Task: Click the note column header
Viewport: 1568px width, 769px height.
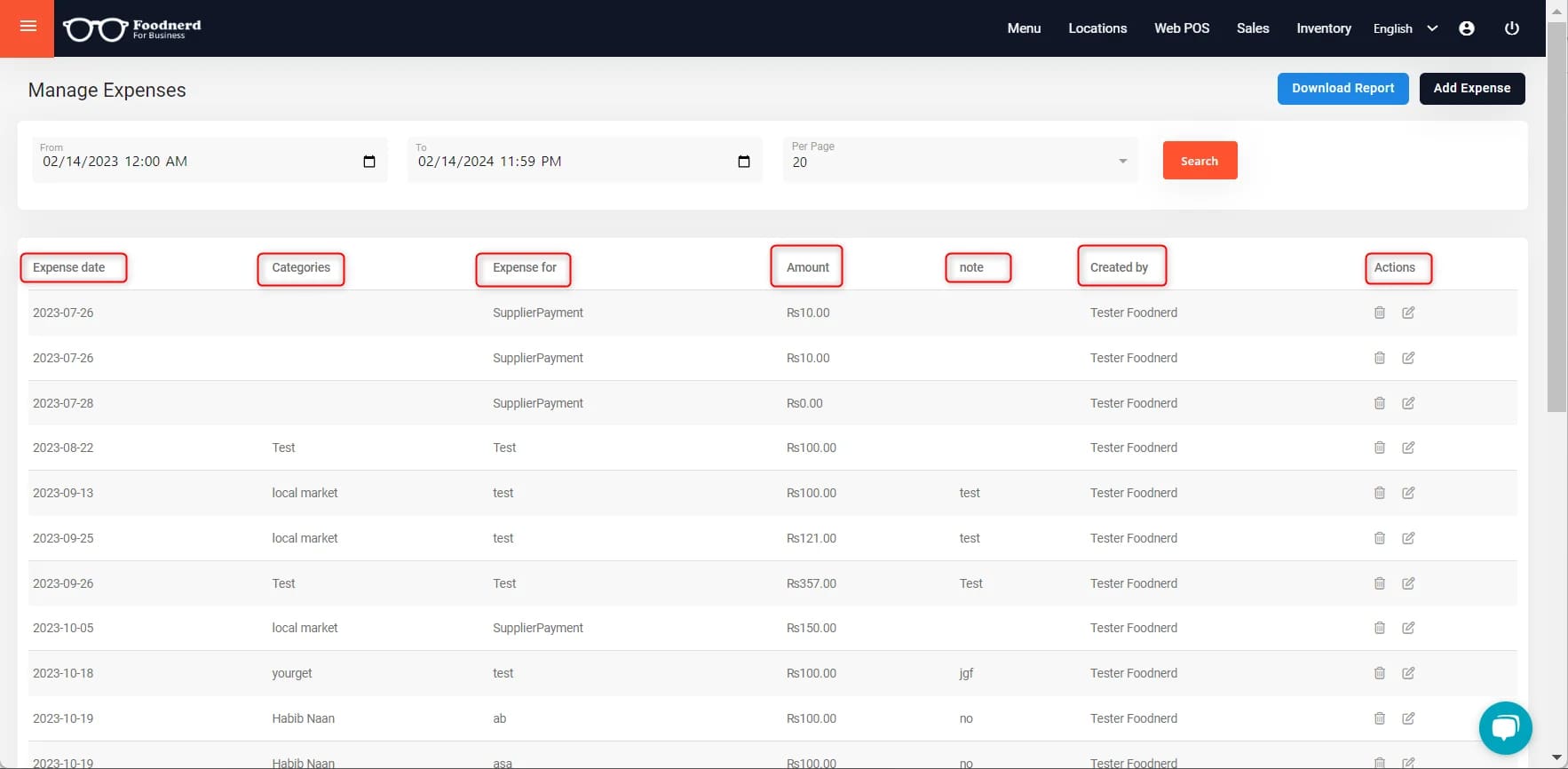Action: [971, 267]
